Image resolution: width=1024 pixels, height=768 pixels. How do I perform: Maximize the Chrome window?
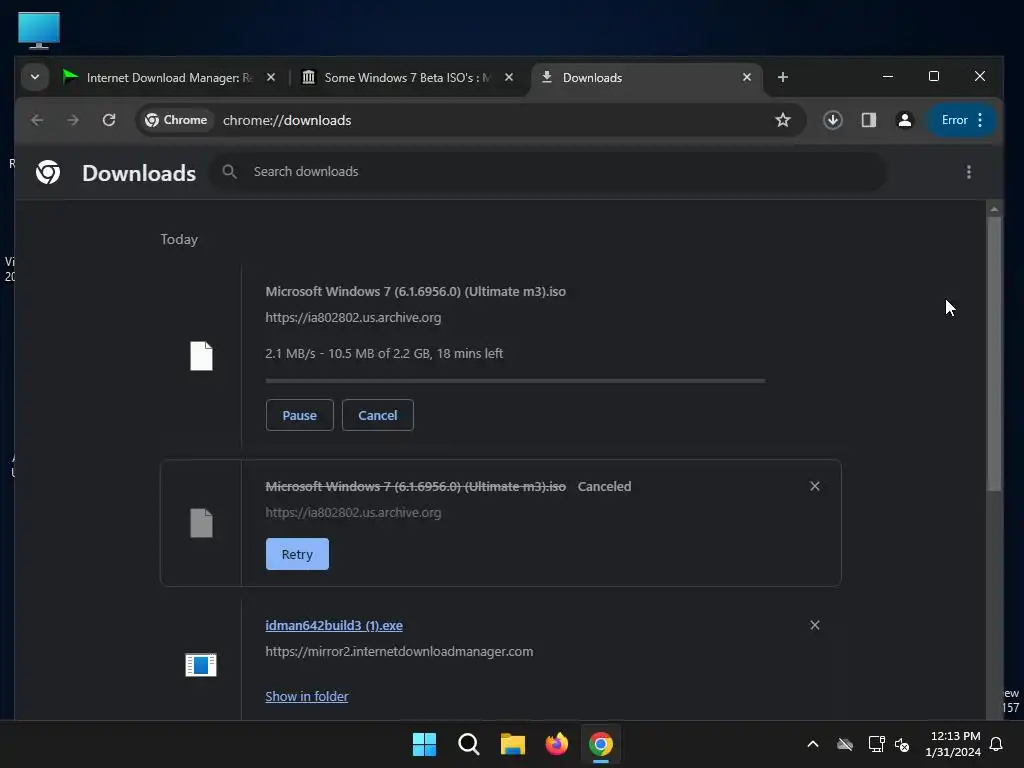point(934,76)
